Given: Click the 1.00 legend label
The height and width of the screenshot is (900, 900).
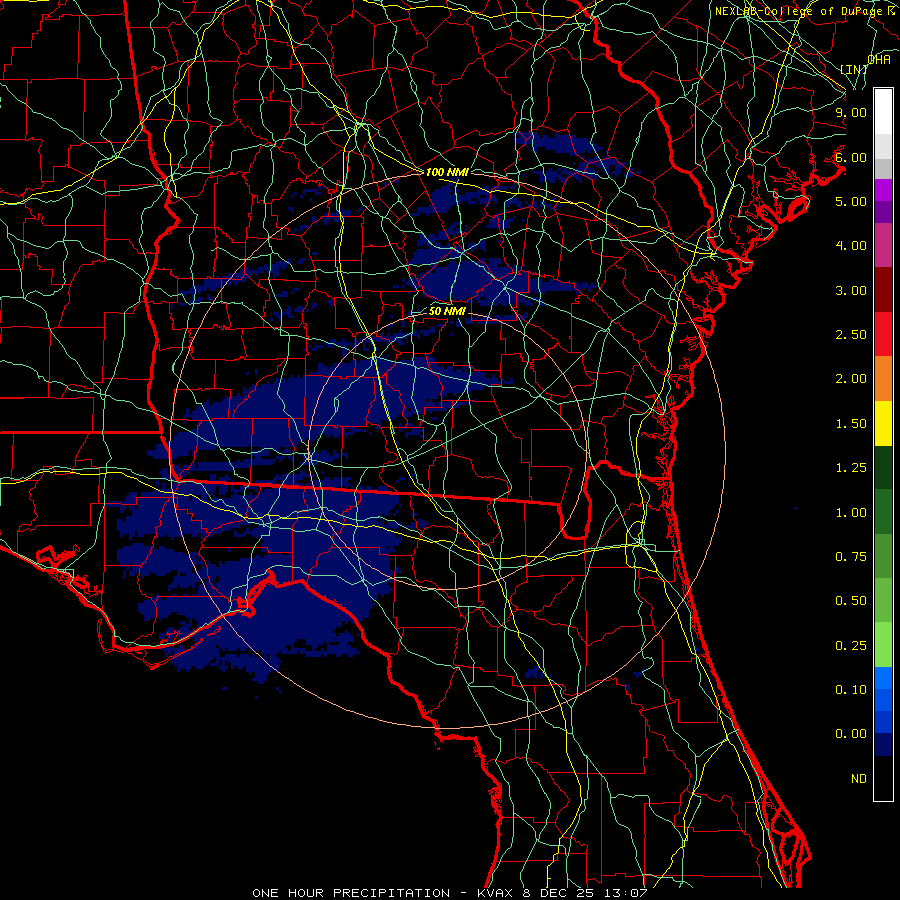Looking at the screenshot, I should coord(851,513).
